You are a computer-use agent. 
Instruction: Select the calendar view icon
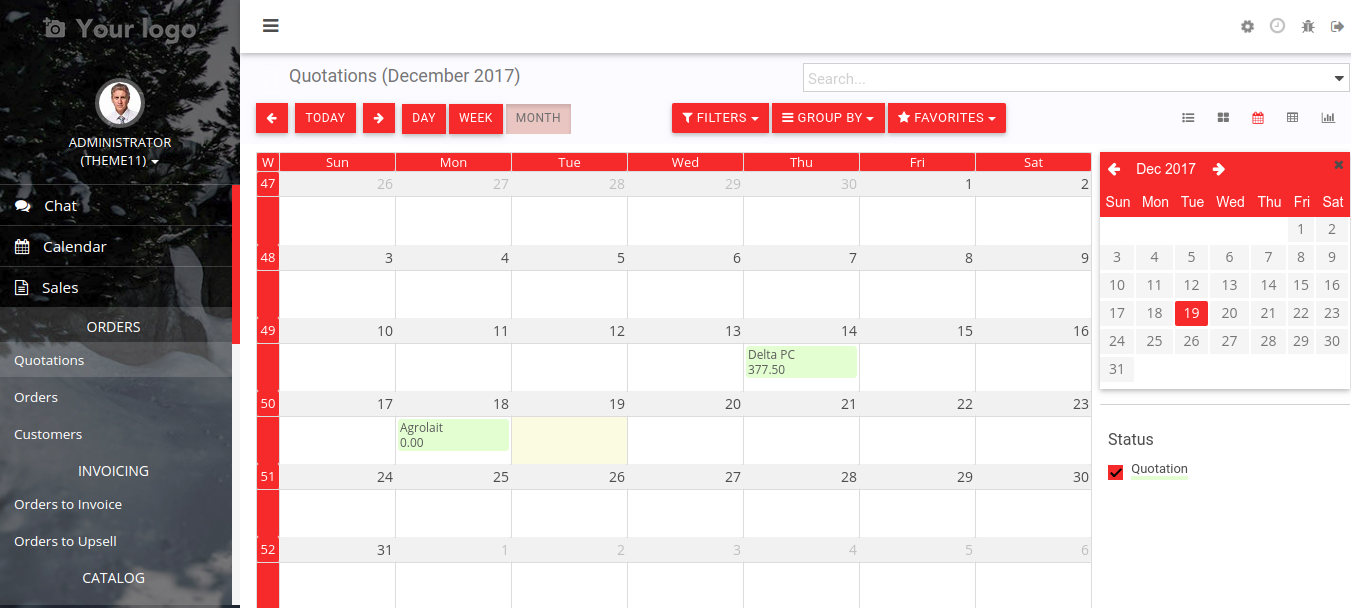(x=1258, y=118)
